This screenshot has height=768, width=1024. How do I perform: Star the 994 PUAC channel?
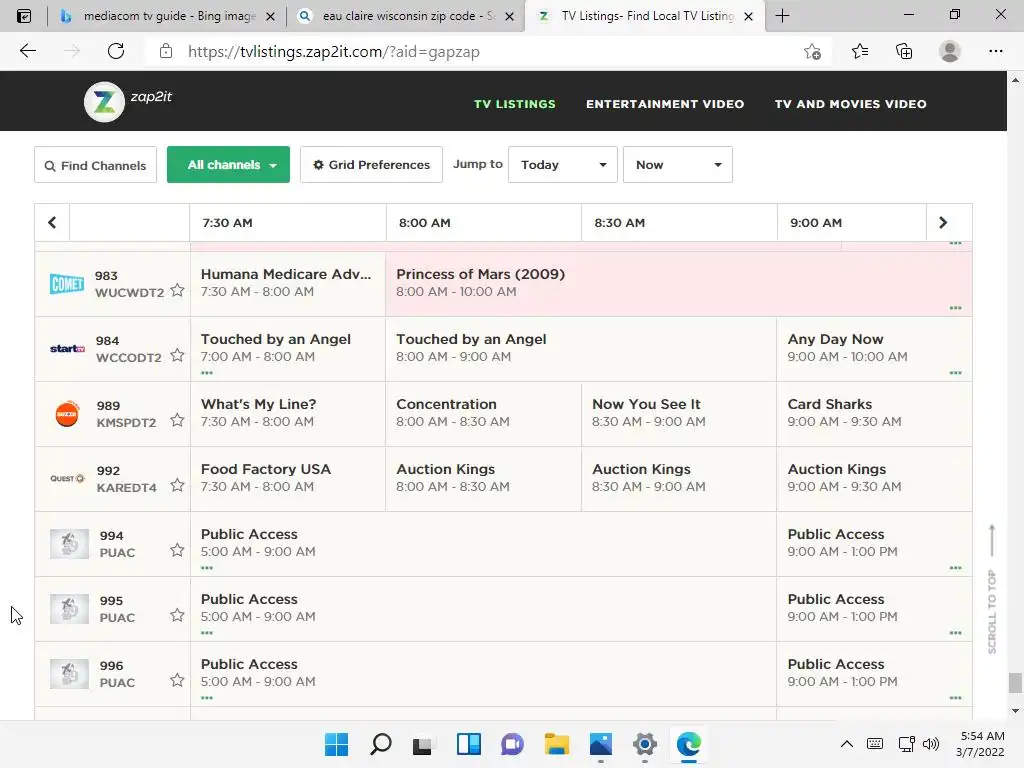pyautogui.click(x=177, y=550)
